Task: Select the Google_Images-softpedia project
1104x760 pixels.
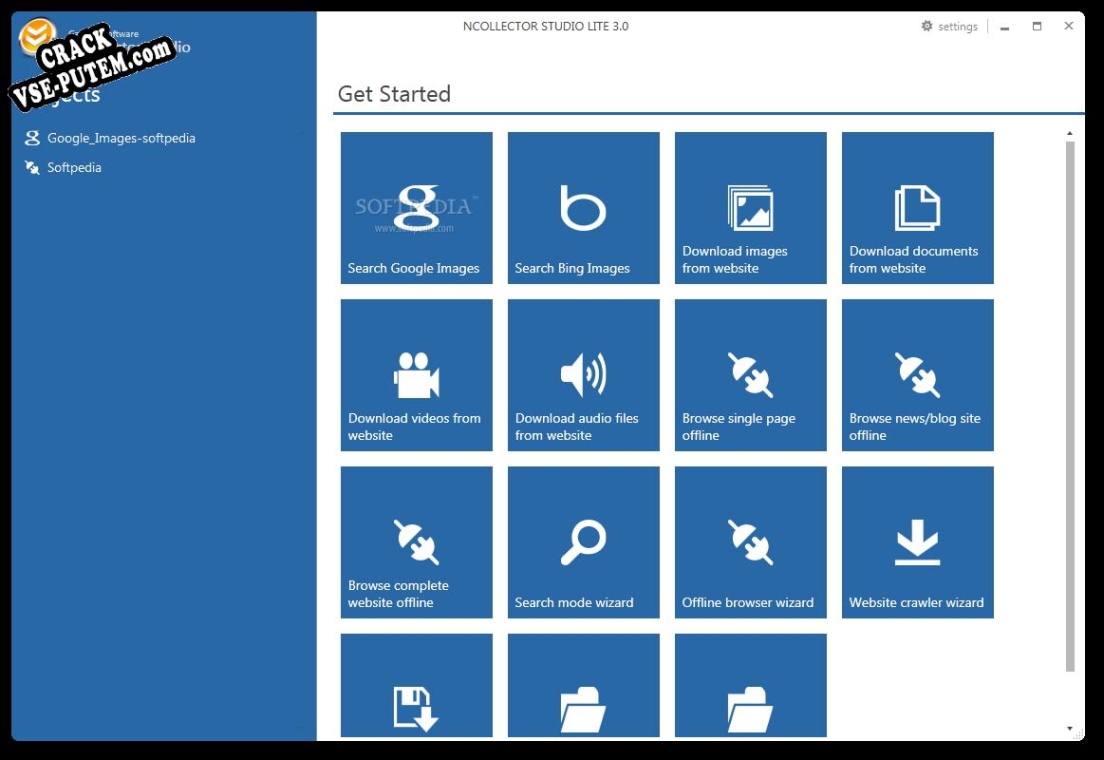Action: coord(110,138)
